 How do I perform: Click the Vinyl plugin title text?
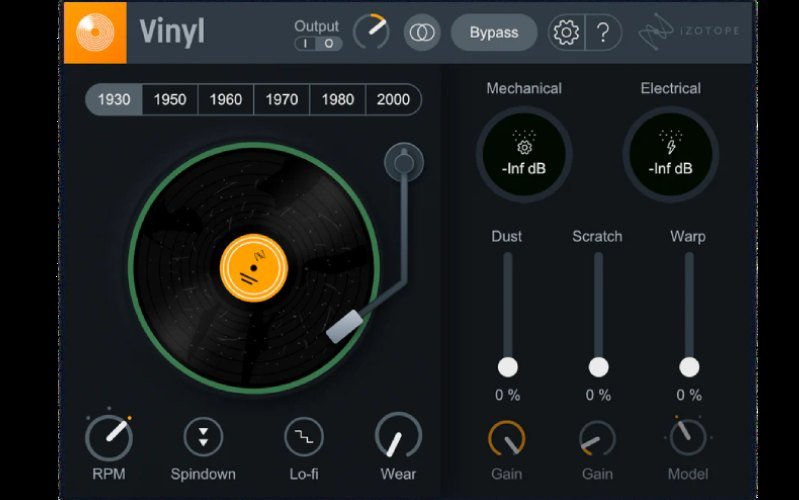point(172,32)
